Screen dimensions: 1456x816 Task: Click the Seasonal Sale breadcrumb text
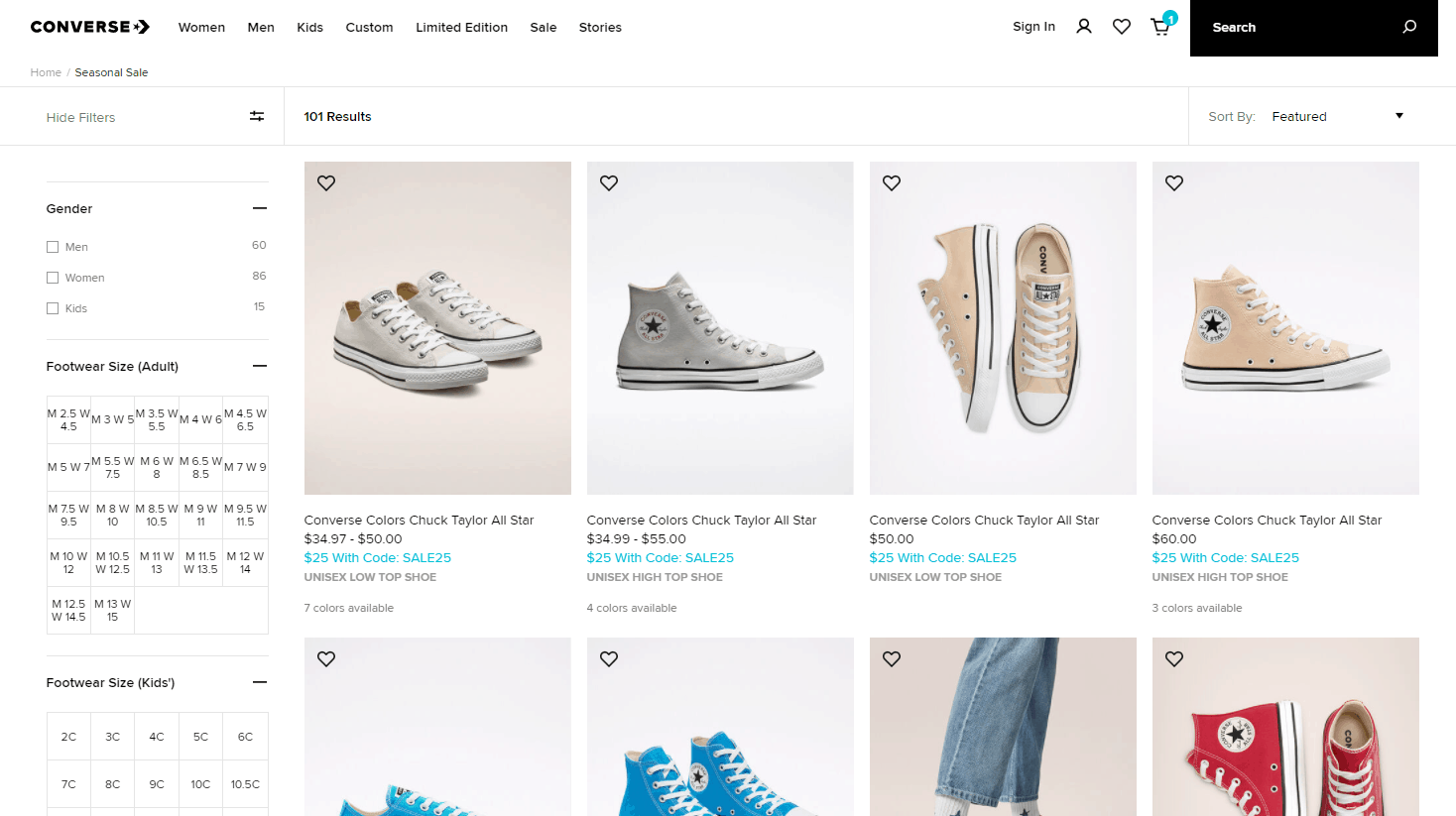click(111, 72)
